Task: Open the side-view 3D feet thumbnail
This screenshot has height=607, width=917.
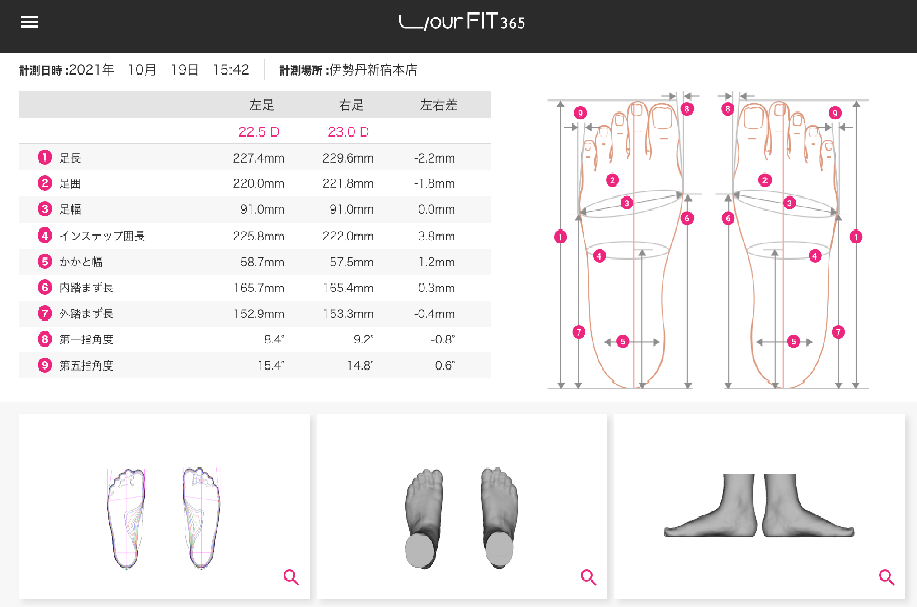Action: tap(760, 506)
